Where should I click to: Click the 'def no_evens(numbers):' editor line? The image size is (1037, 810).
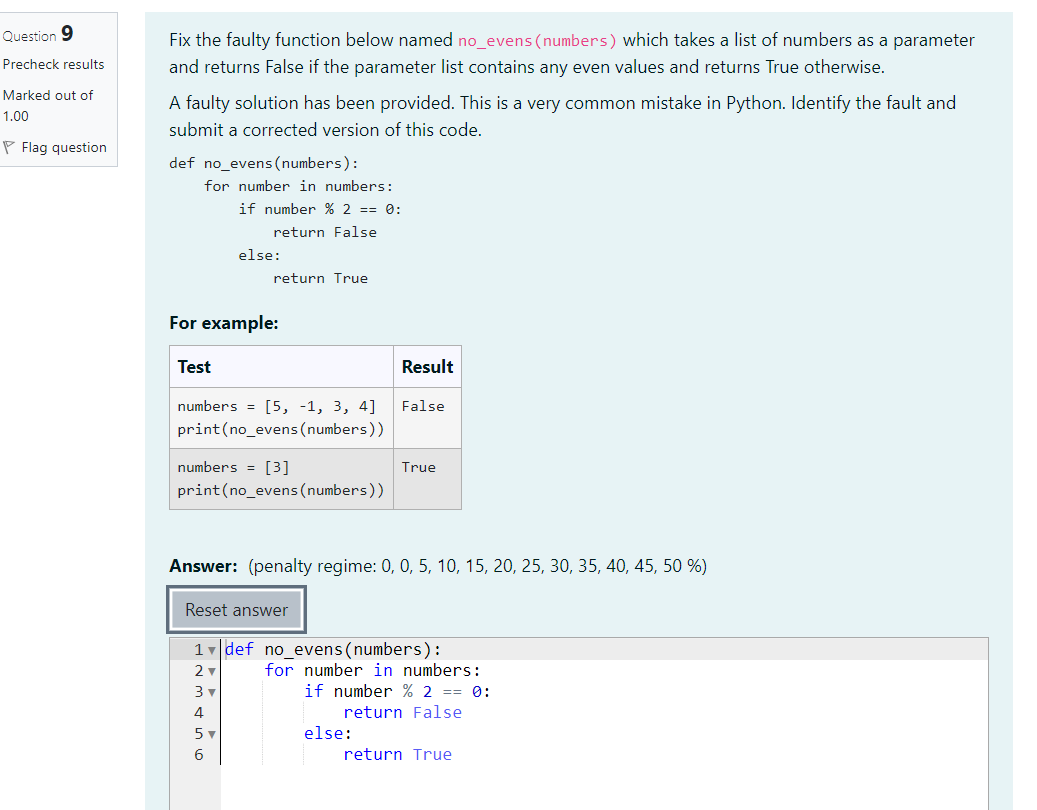pyautogui.click(x=333, y=649)
